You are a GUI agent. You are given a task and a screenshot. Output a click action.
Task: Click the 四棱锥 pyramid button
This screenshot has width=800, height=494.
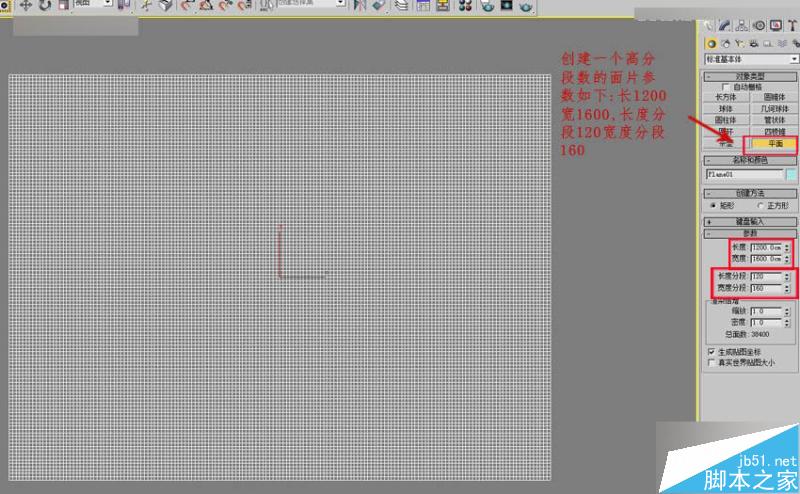[774, 132]
